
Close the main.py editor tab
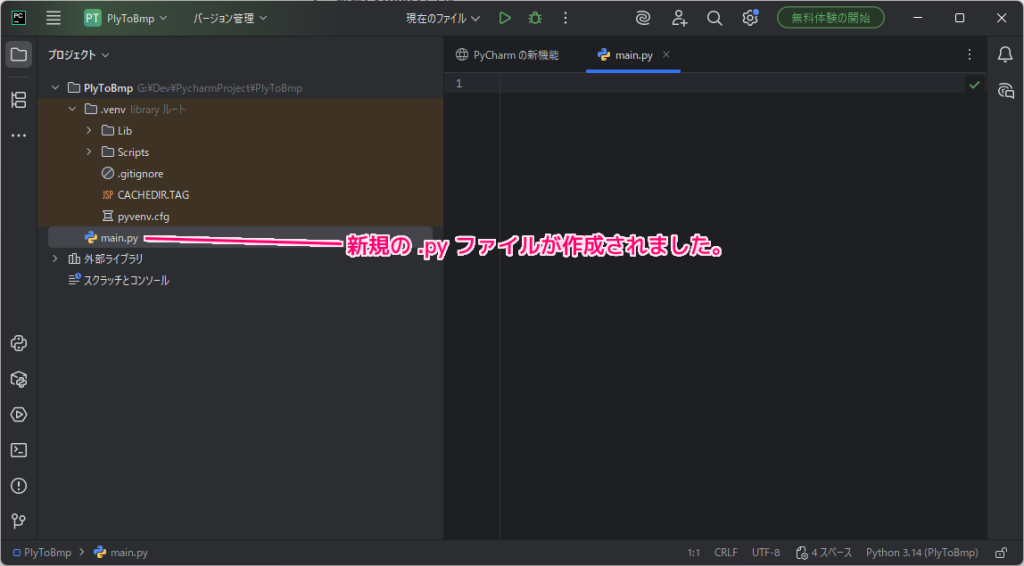(666, 55)
